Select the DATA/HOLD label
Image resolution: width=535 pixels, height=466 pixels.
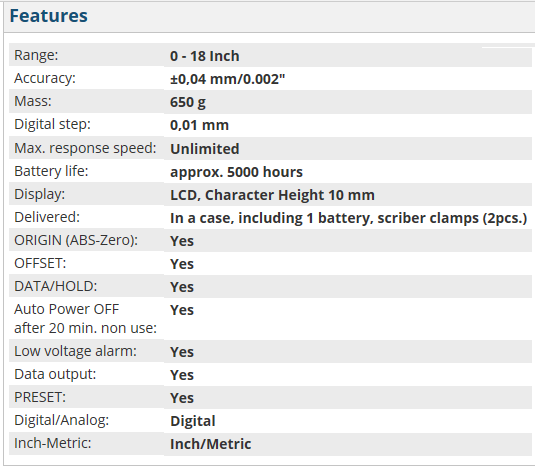point(56,286)
